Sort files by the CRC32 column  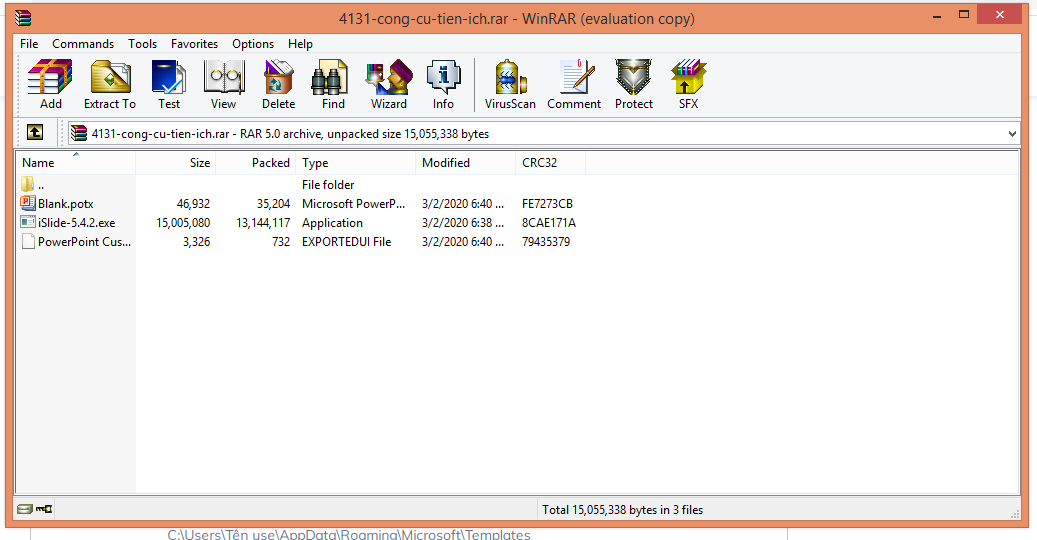tap(550, 163)
